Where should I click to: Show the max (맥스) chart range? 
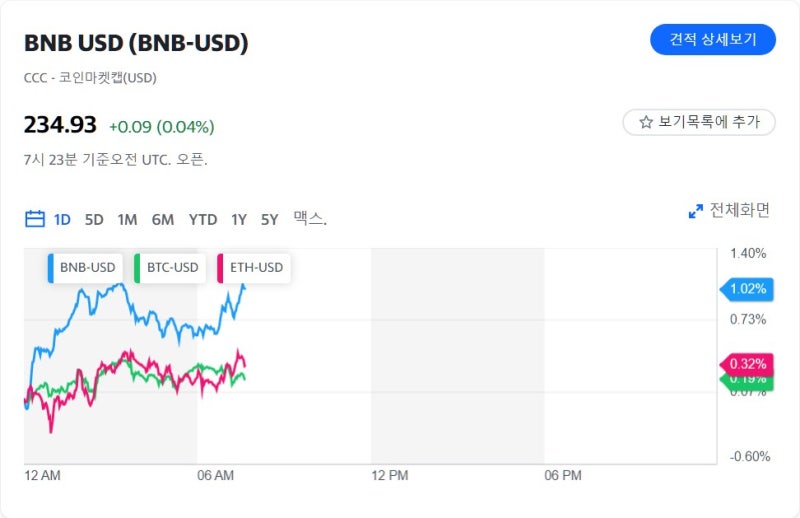click(x=310, y=219)
